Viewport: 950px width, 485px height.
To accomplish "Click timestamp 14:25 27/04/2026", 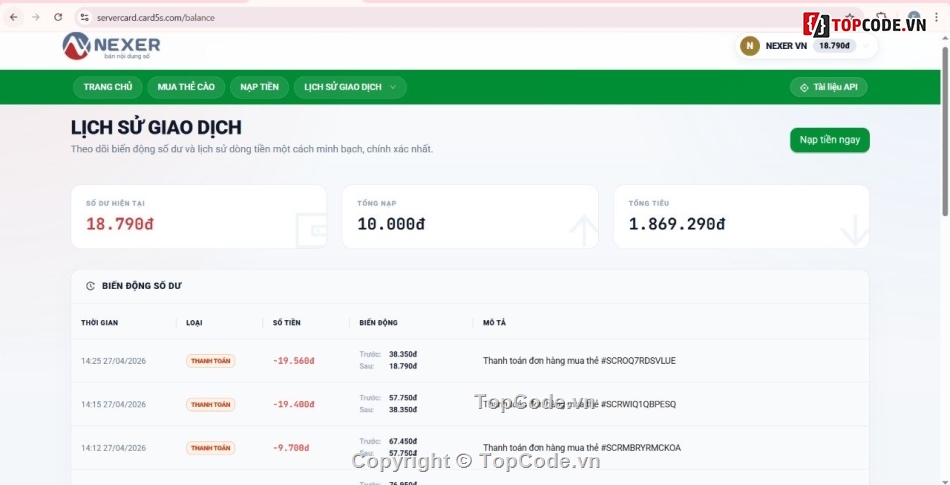I will pyautogui.click(x=113, y=361).
